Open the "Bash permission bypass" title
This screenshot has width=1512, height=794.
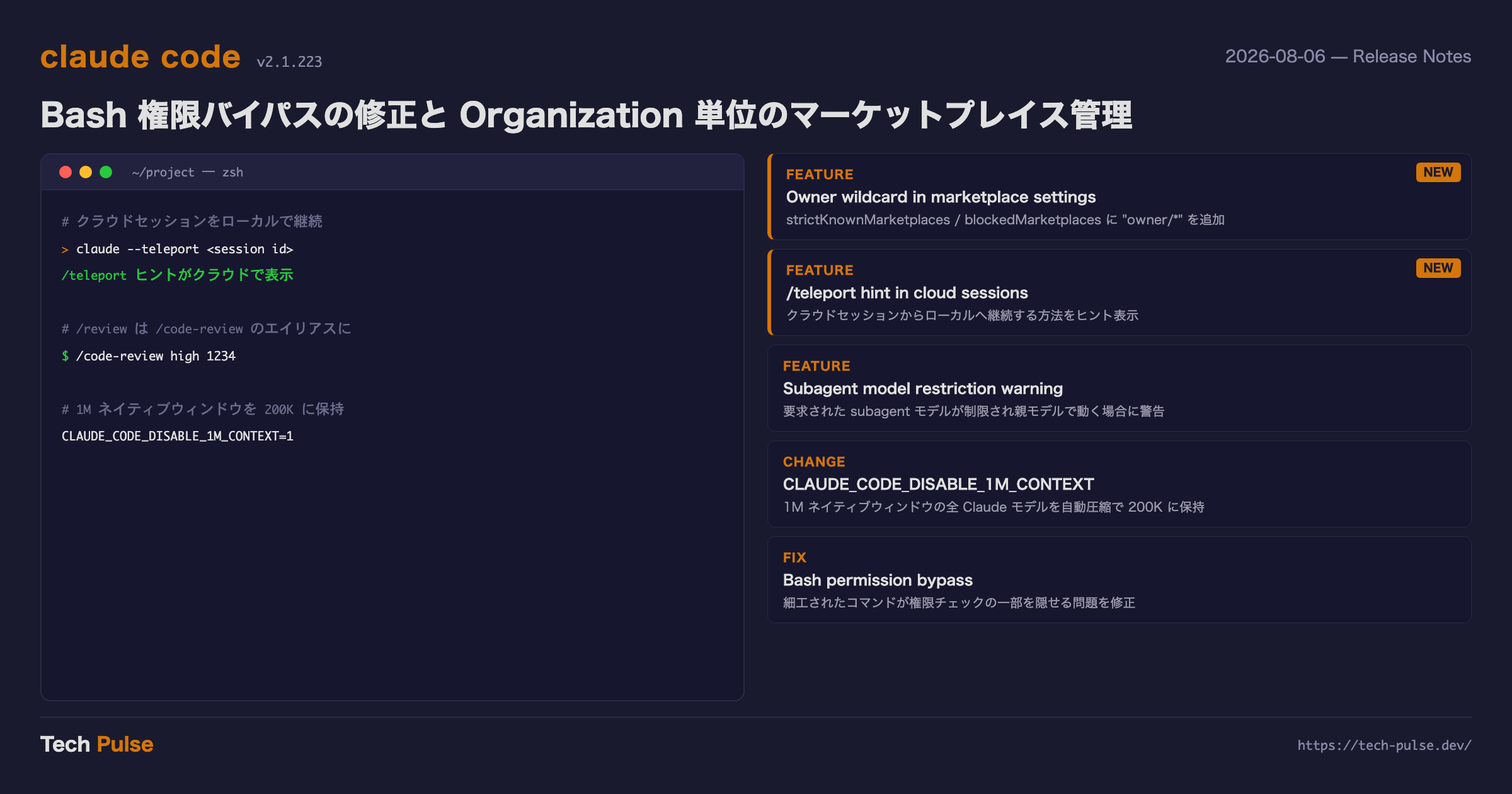pyautogui.click(x=878, y=580)
